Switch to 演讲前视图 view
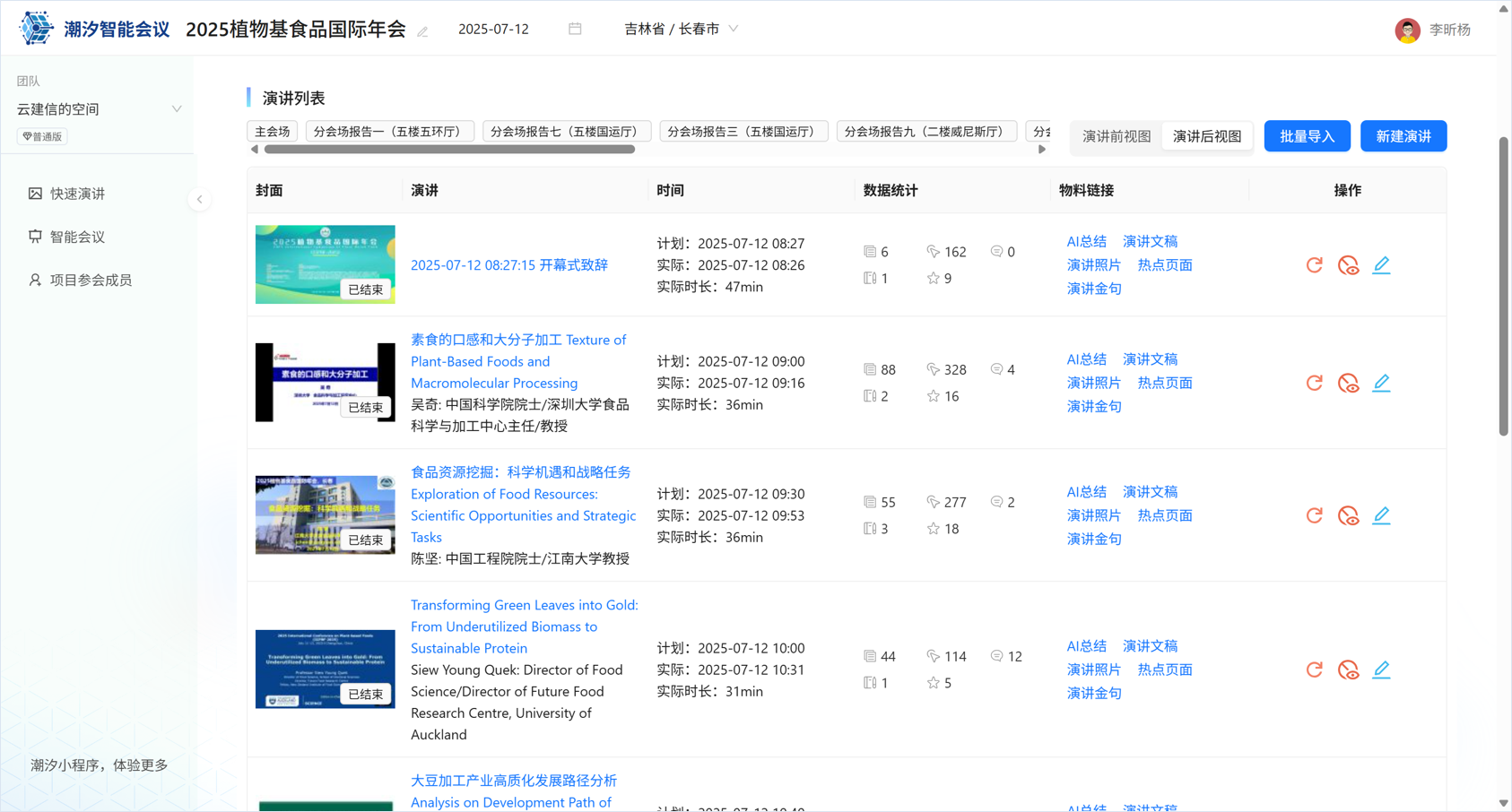 click(x=1115, y=136)
